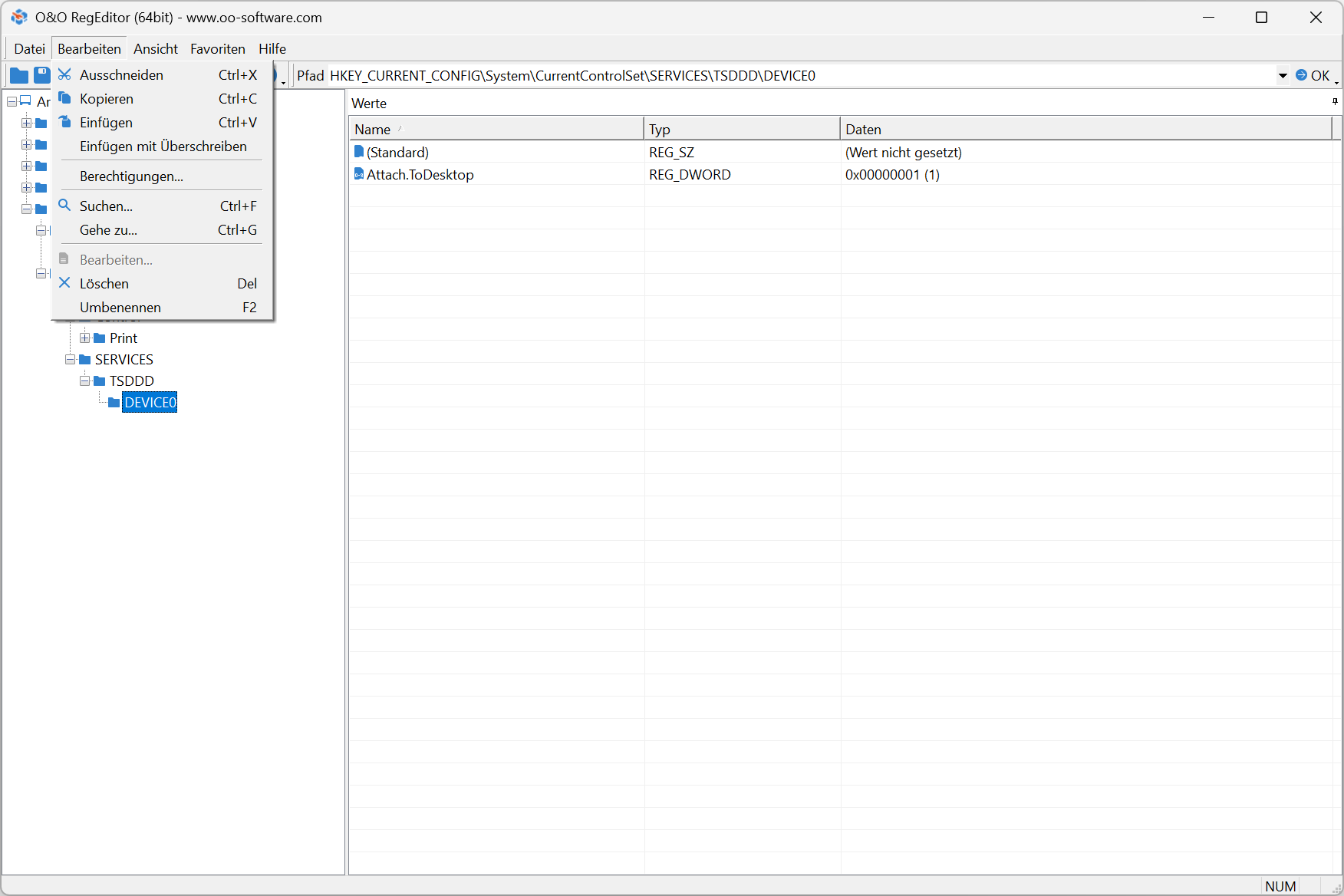The height and width of the screenshot is (896, 1344).
Task: Collapse the SERVICES tree node
Action: click(71, 360)
